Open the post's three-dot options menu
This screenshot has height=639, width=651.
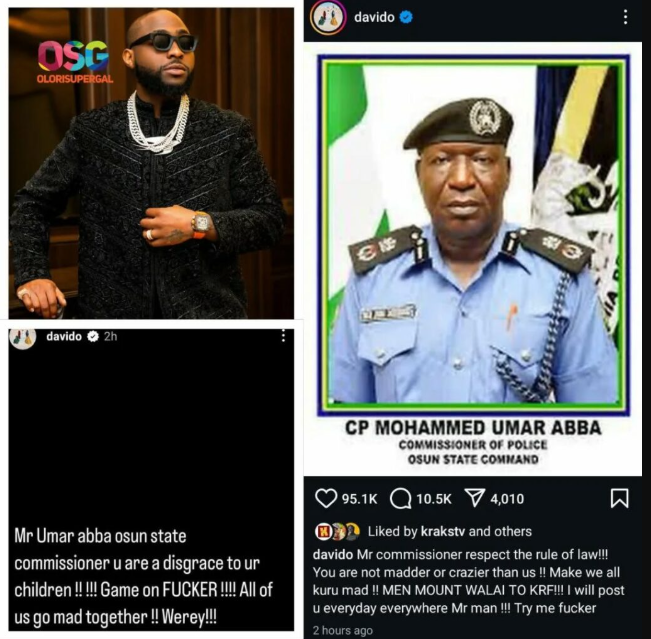[625, 17]
